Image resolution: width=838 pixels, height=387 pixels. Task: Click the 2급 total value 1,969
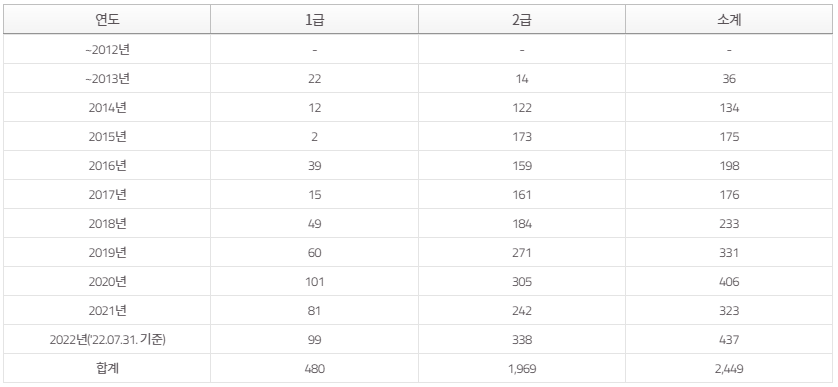coord(522,368)
